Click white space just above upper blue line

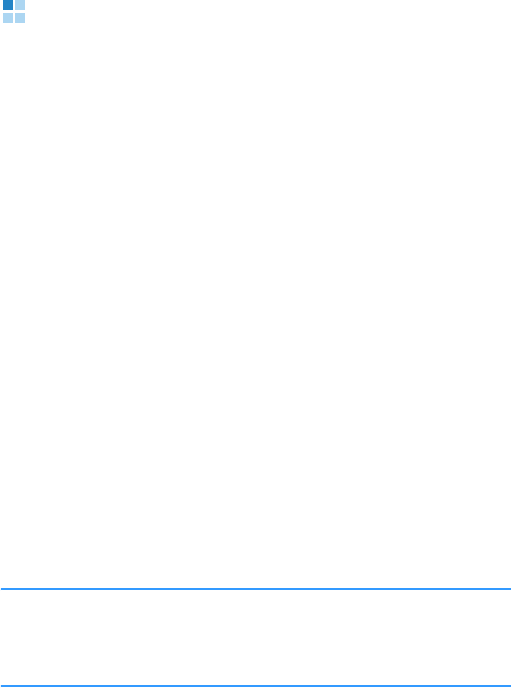(256, 581)
